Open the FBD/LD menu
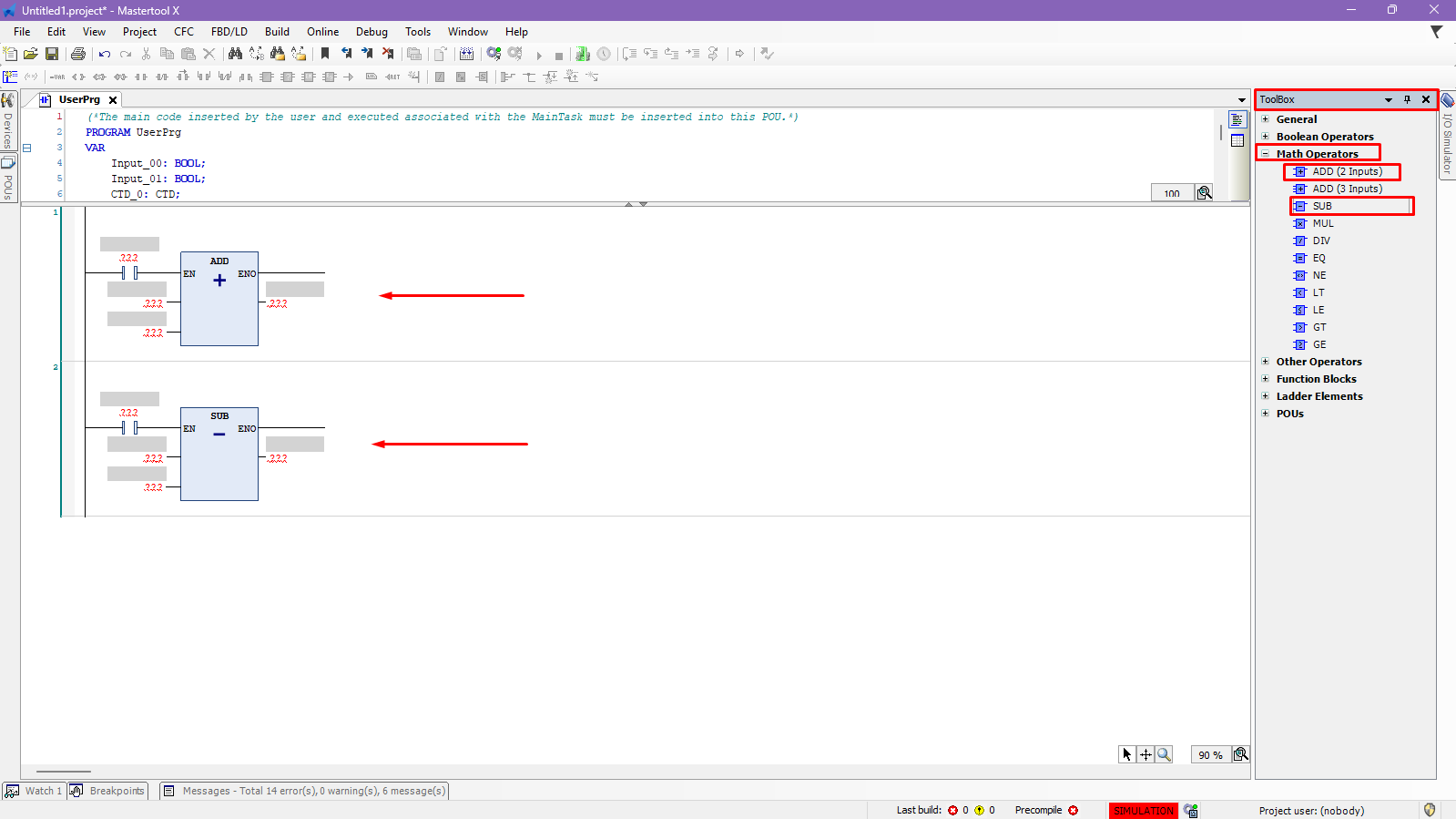1456x819 pixels. coord(229,32)
